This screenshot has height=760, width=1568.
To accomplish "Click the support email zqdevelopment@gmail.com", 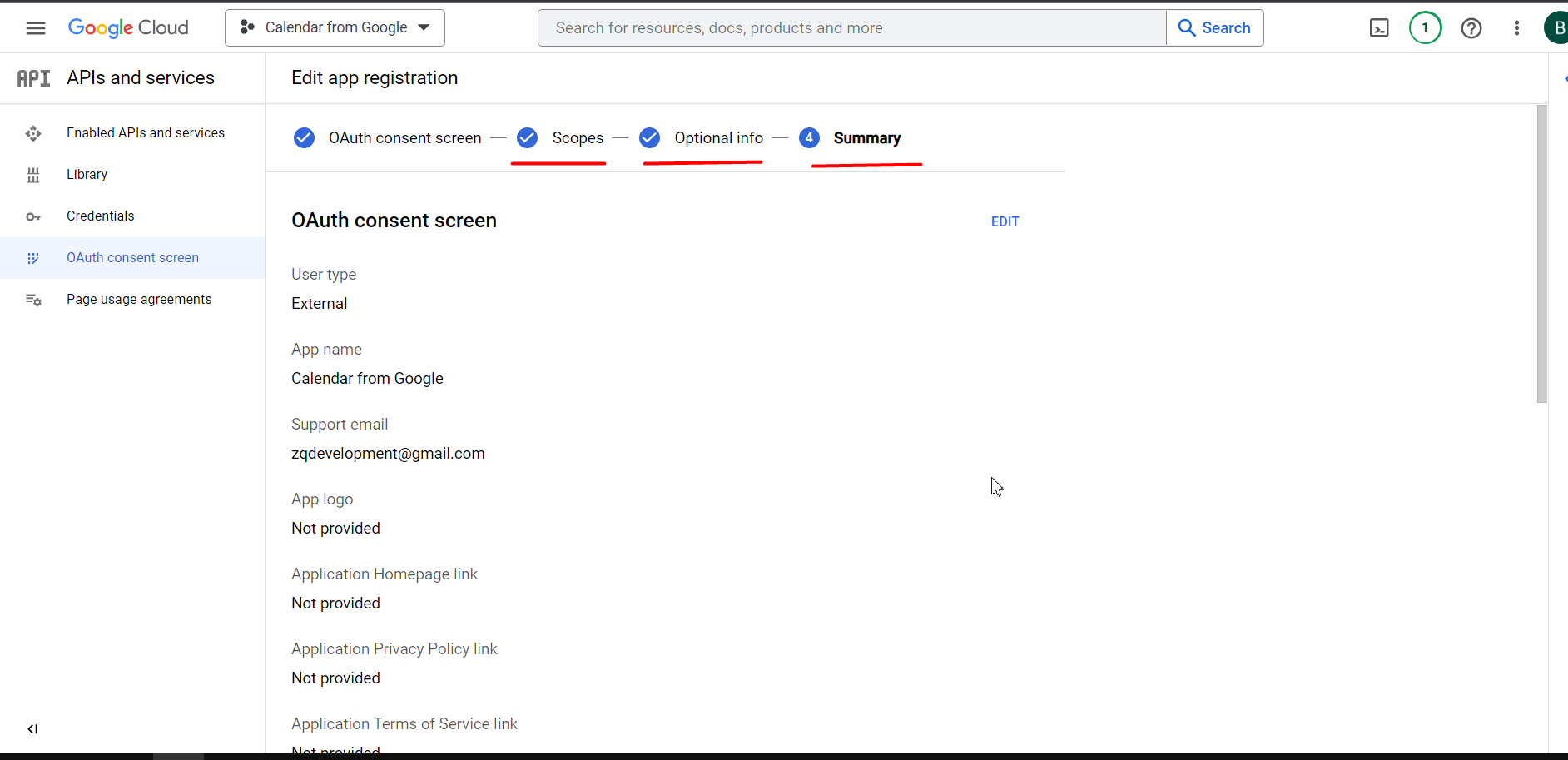I will [x=388, y=454].
